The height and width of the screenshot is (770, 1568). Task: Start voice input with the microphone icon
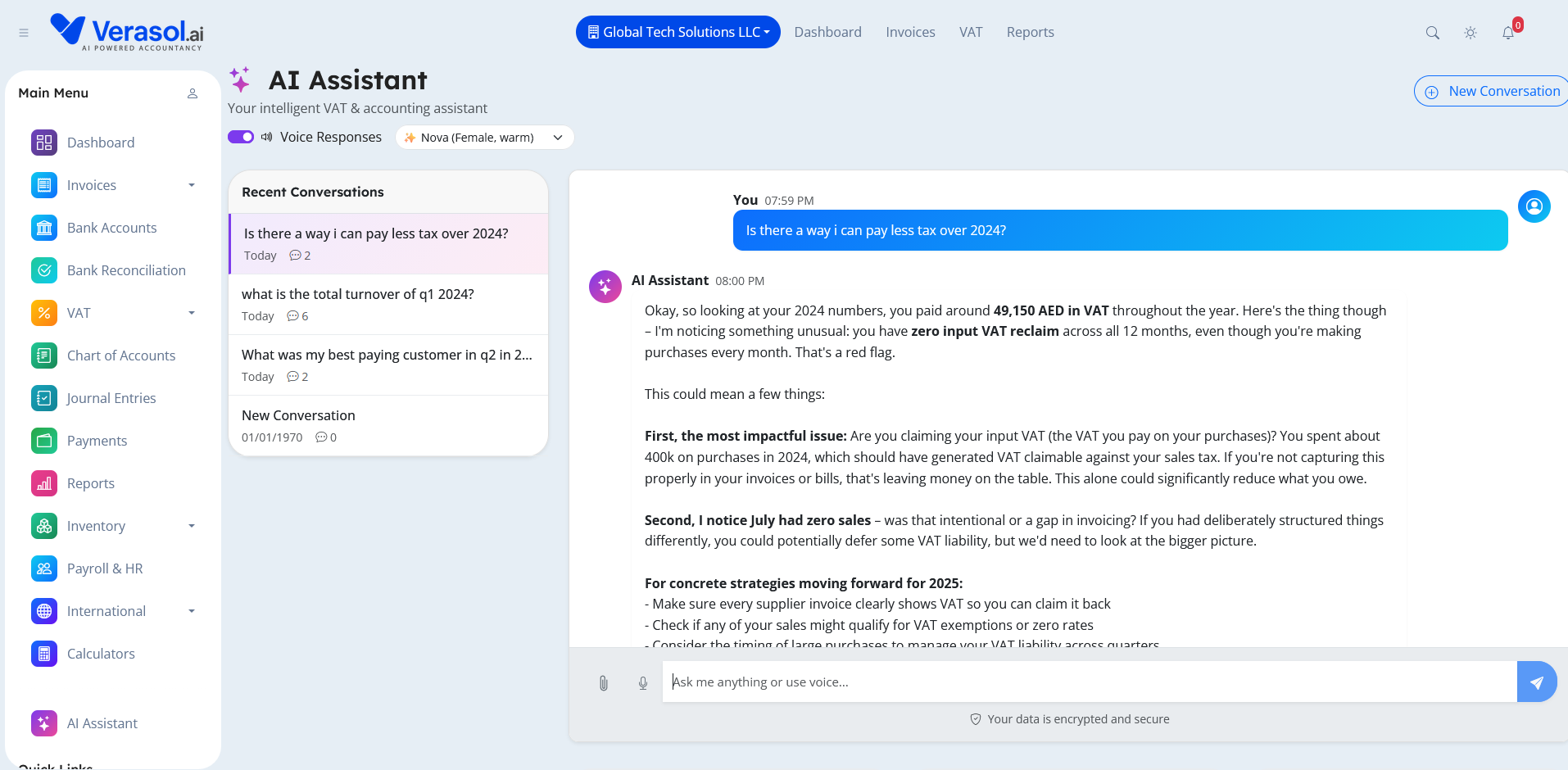coord(642,682)
